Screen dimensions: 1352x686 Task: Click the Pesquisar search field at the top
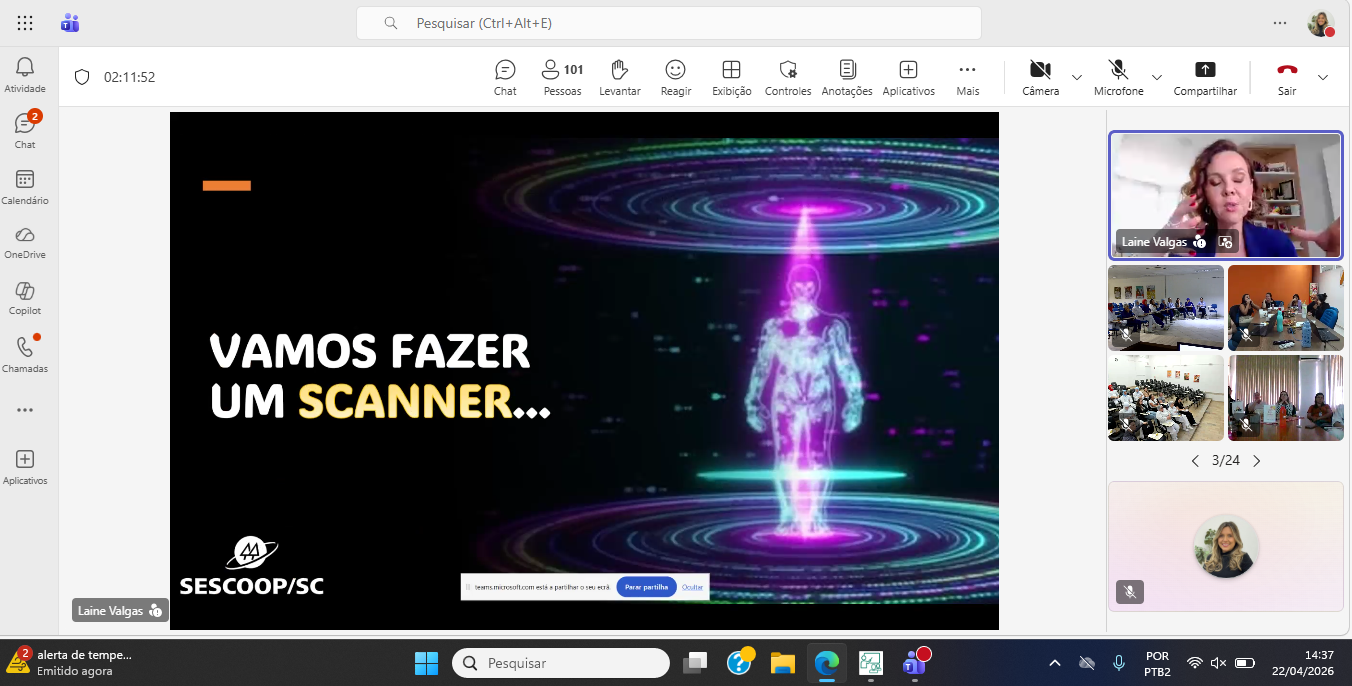[x=668, y=23]
